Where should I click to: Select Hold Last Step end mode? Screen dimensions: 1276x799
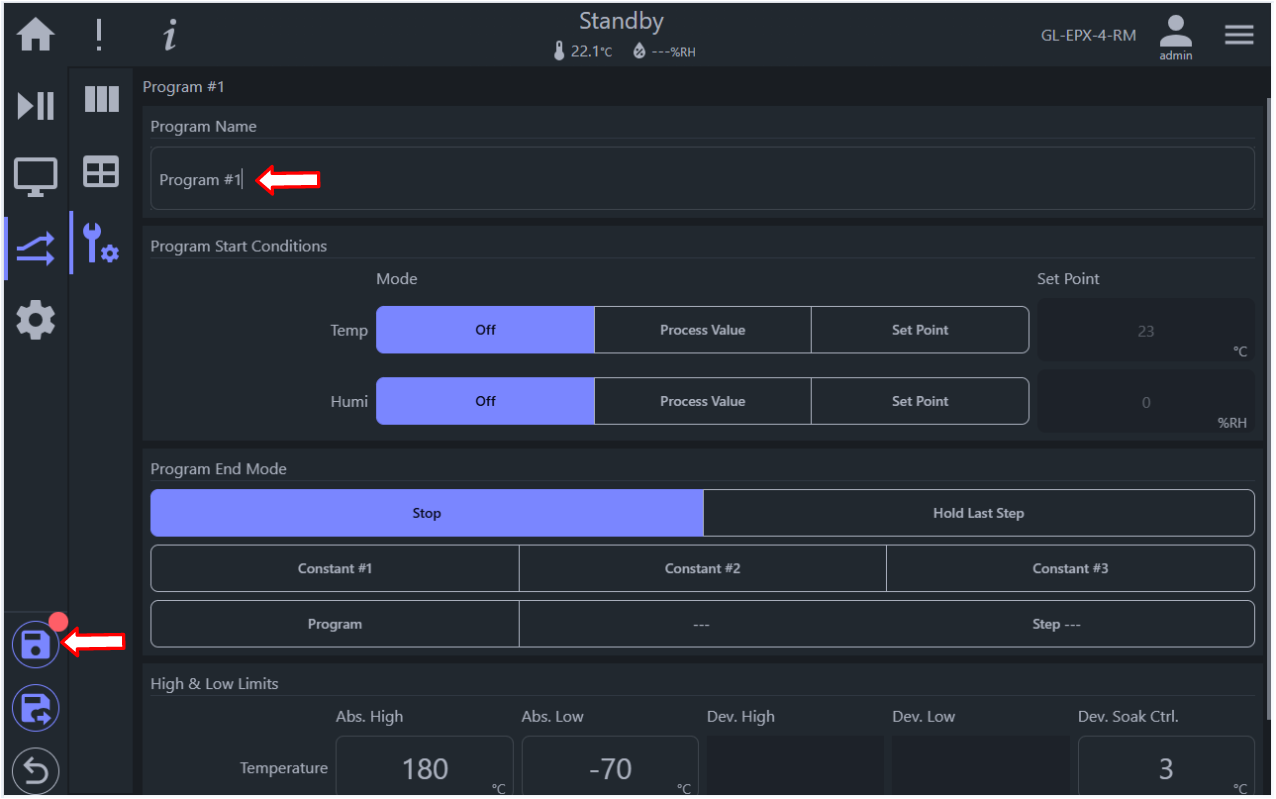(x=978, y=513)
